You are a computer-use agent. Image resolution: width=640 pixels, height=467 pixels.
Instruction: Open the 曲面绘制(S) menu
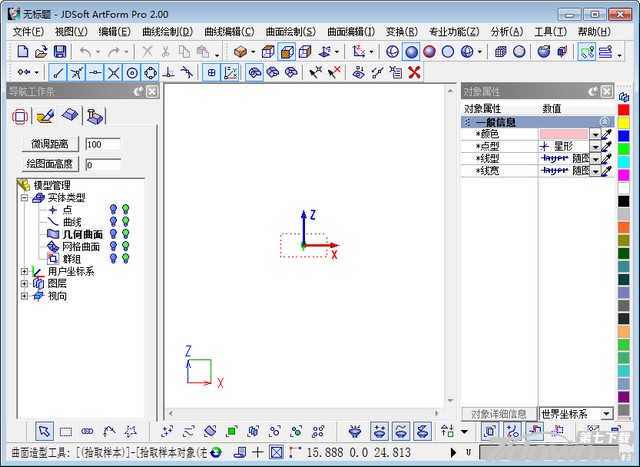pyautogui.click(x=290, y=32)
